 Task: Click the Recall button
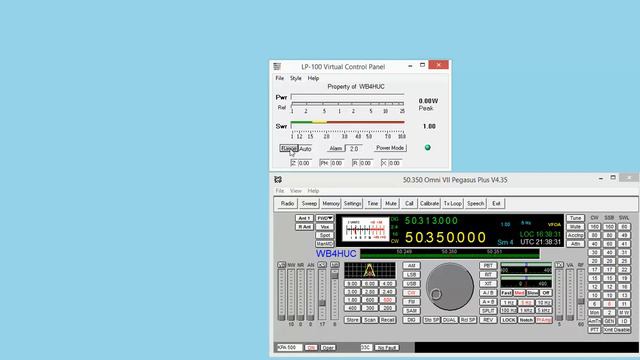point(387,320)
